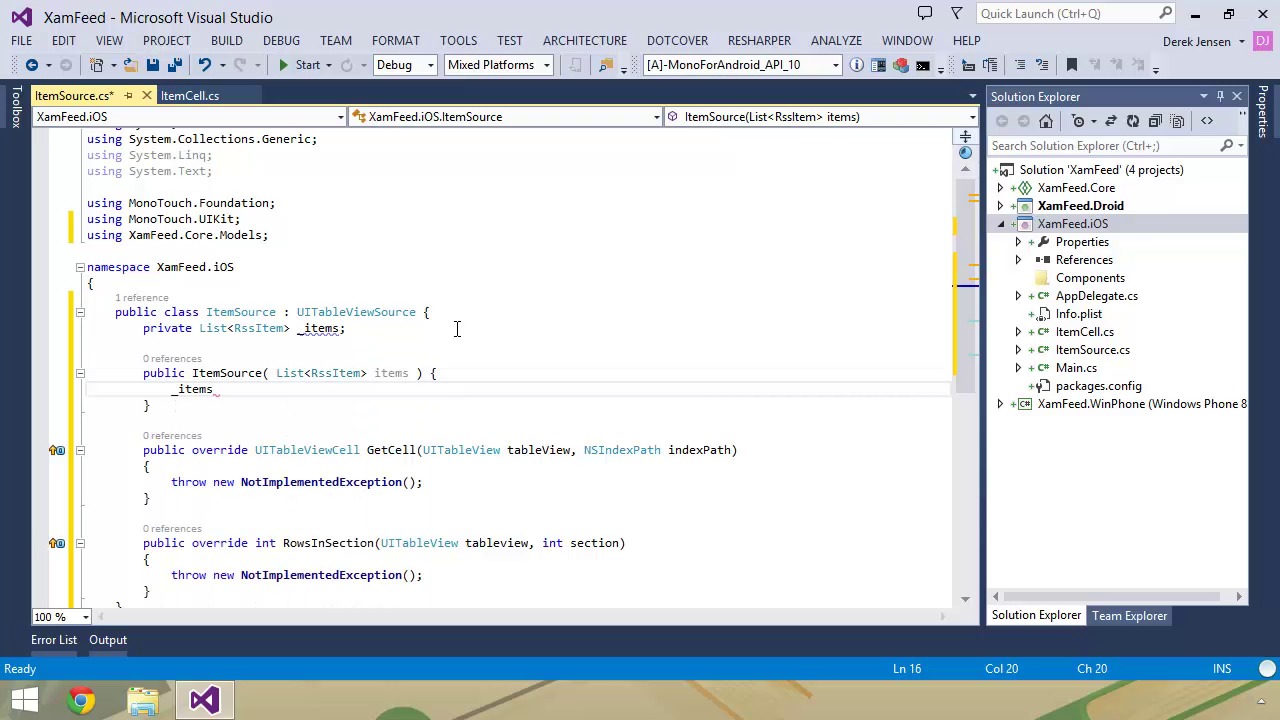Open the Android Emulator Manager icon
1280x720 pixels.
pos(879,65)
